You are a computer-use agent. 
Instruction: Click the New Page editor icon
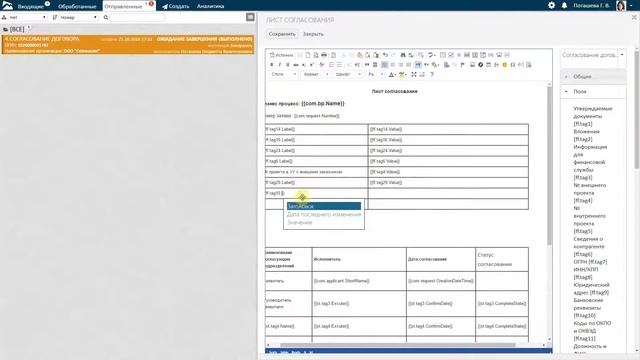(308, 55)
